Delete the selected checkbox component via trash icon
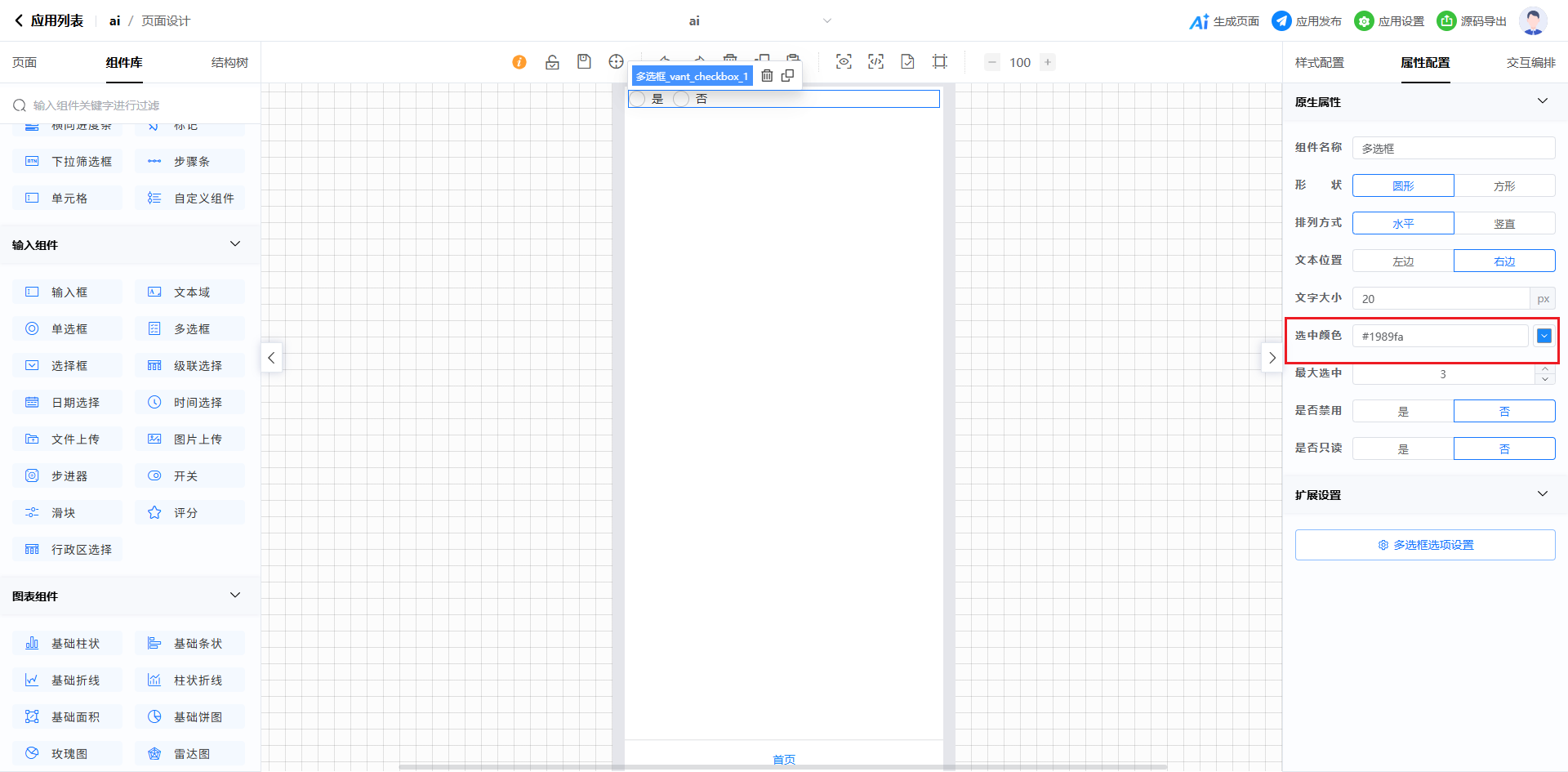 point(767,76)
